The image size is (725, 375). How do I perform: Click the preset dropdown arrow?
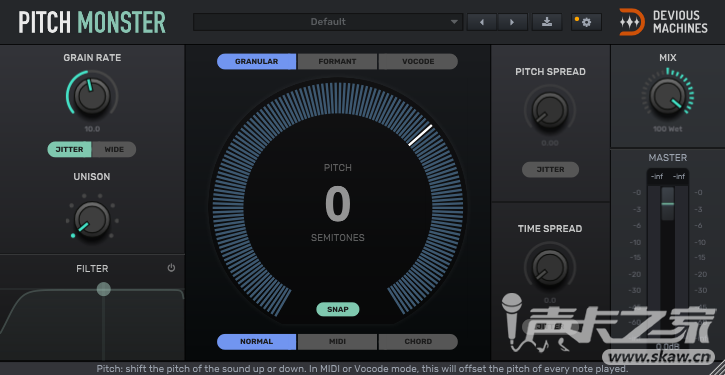454,22
